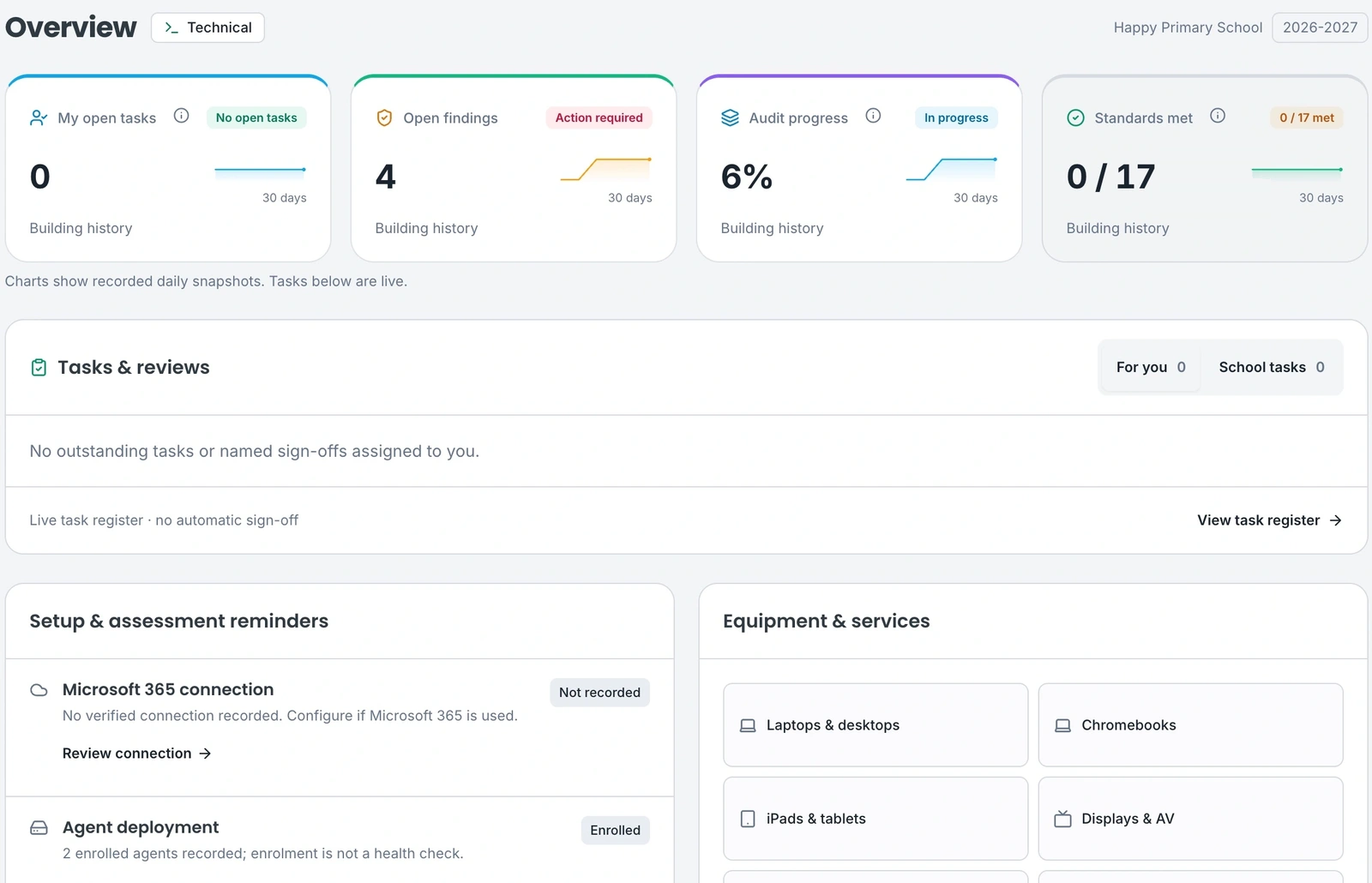Click the In progress badge

[956, 117]
